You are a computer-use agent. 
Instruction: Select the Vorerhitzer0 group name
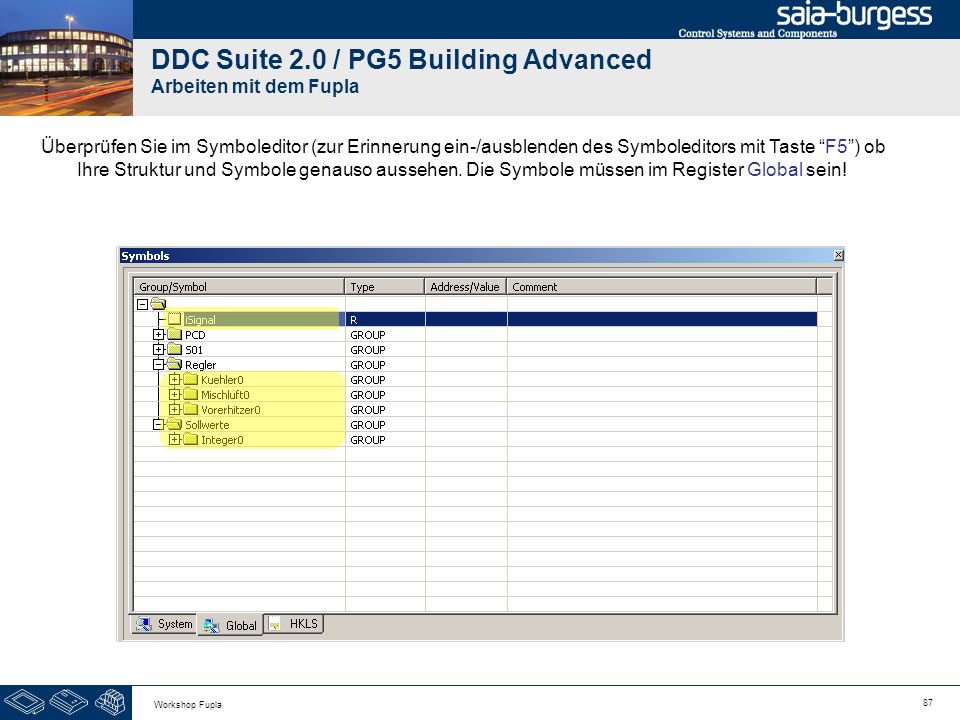point(231,410)
